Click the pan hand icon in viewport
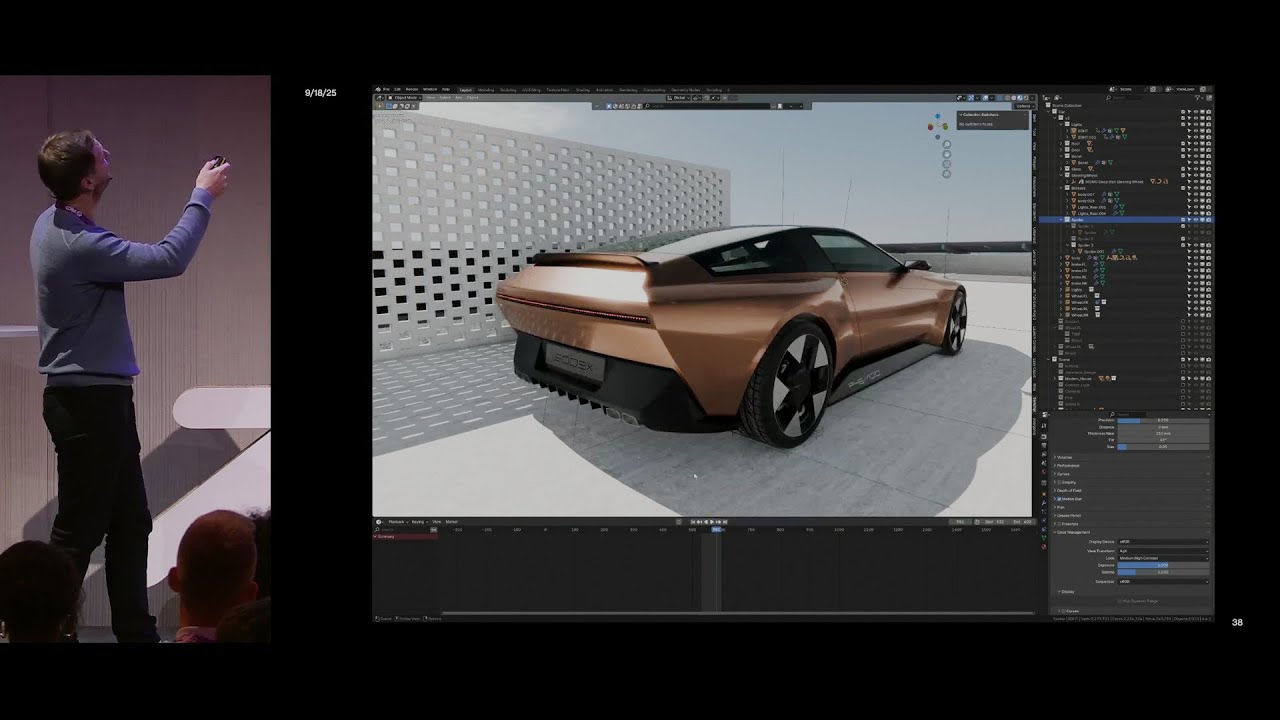 pos(946,154)
